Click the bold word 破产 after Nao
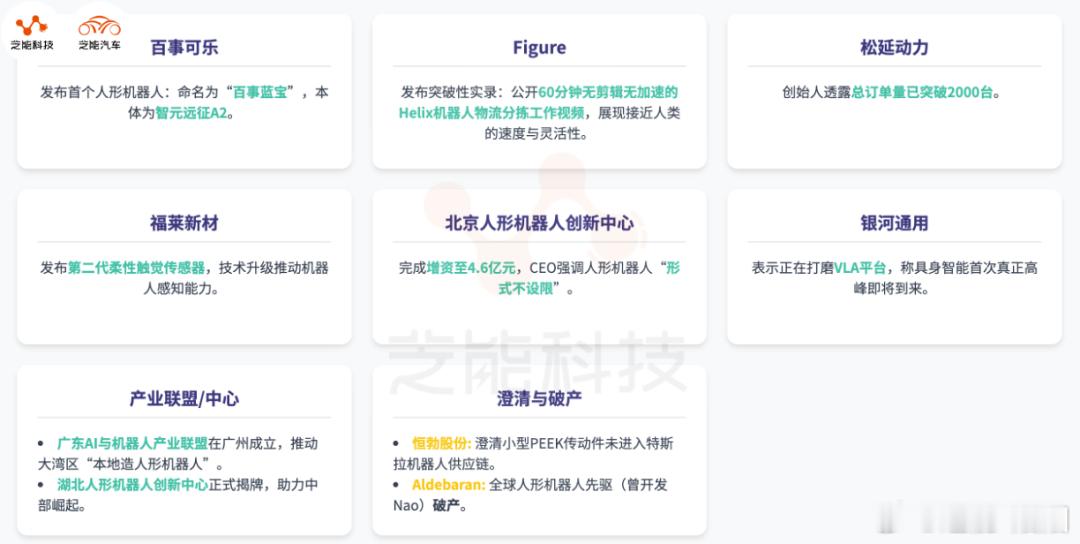 click(446, 506)
